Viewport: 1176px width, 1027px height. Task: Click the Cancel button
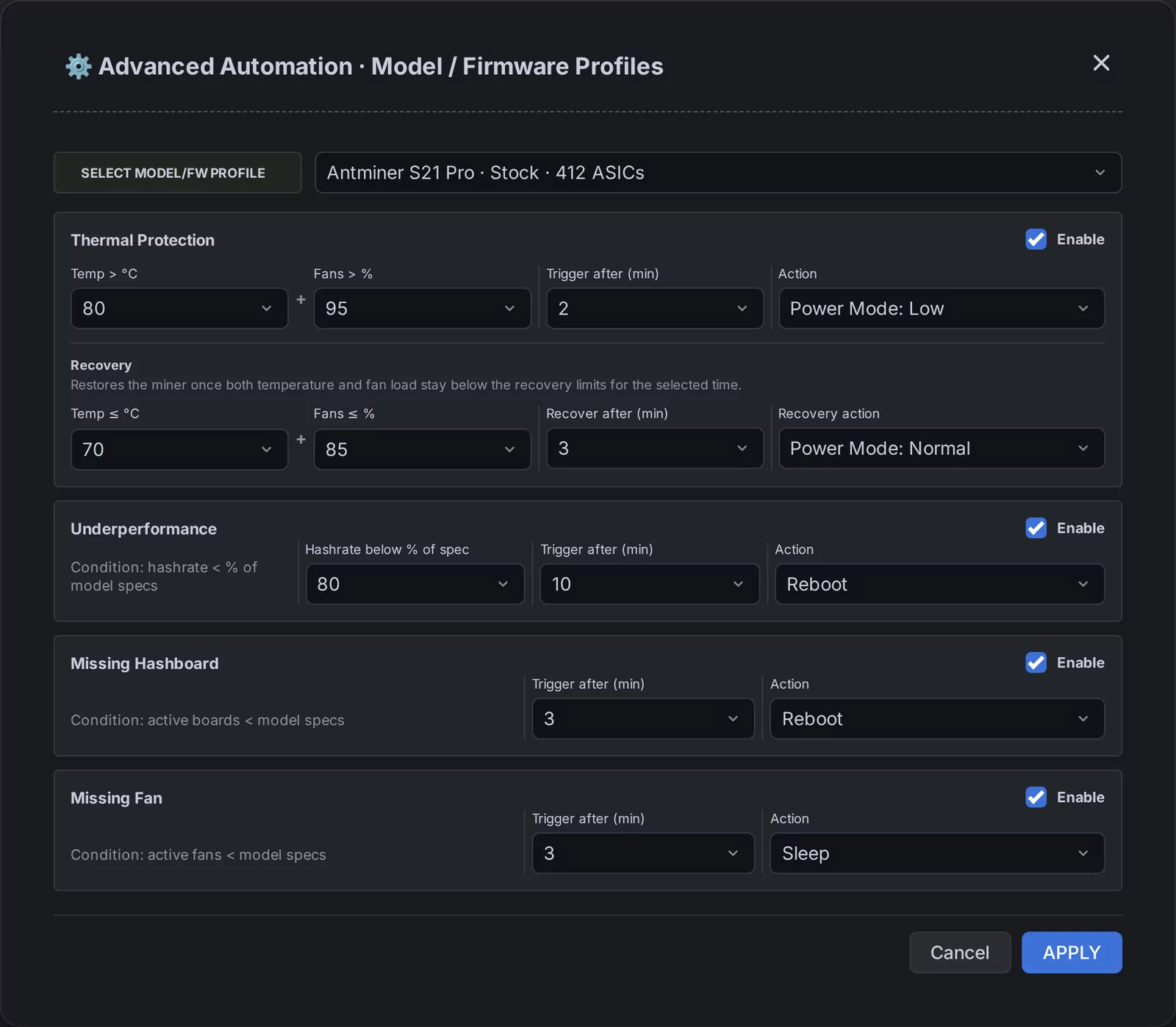960,953
